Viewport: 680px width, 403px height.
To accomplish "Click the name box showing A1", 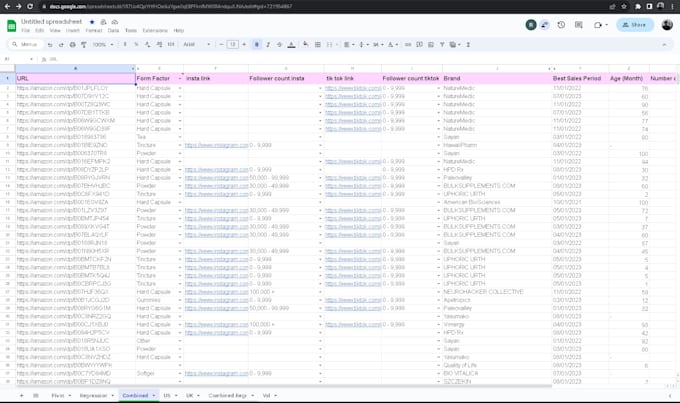I will tap(17, 59).
